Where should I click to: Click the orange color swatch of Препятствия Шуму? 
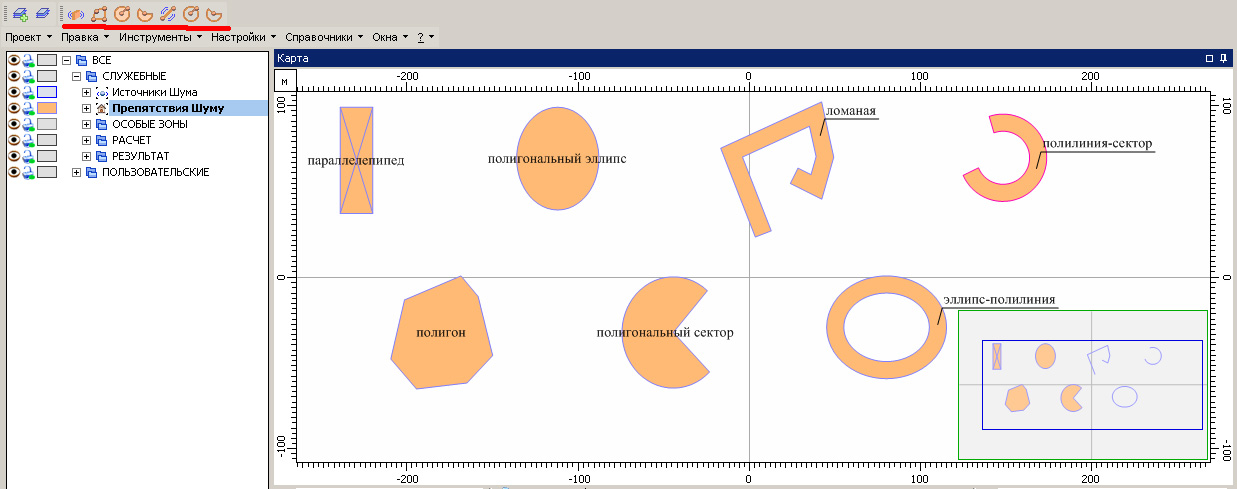point(47,108)
